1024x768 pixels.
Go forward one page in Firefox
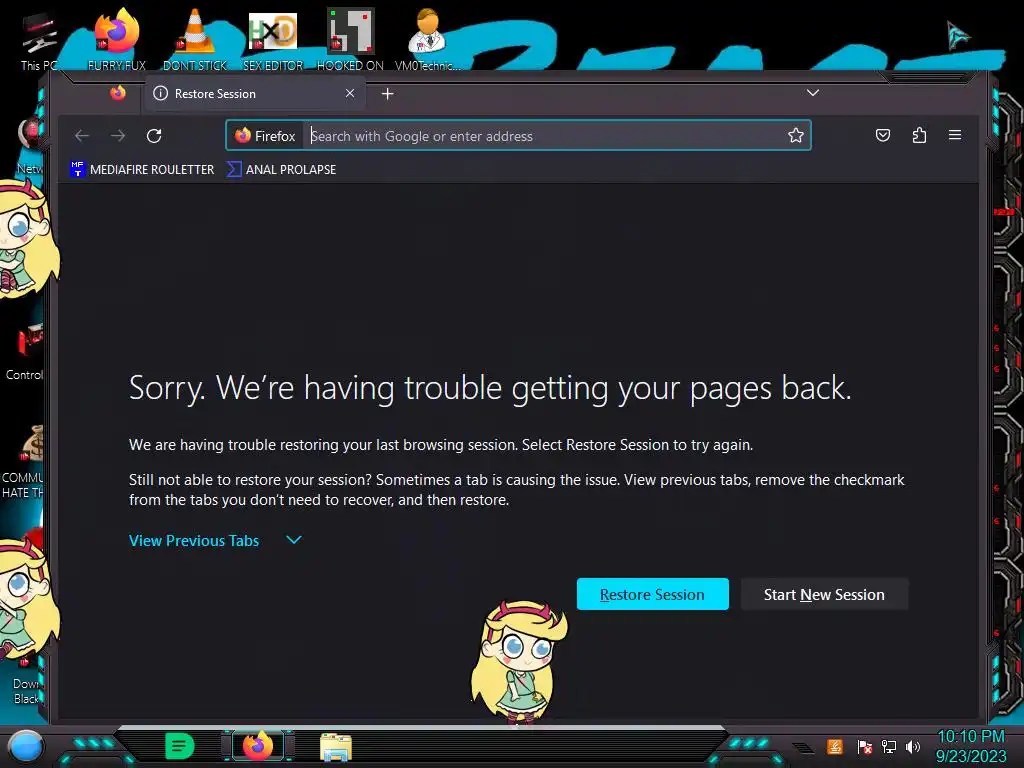tap(118, 136)
